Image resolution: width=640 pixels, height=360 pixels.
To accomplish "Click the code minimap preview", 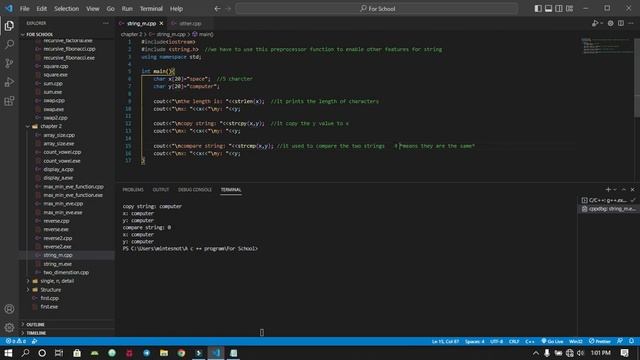I will click(607, 47).
